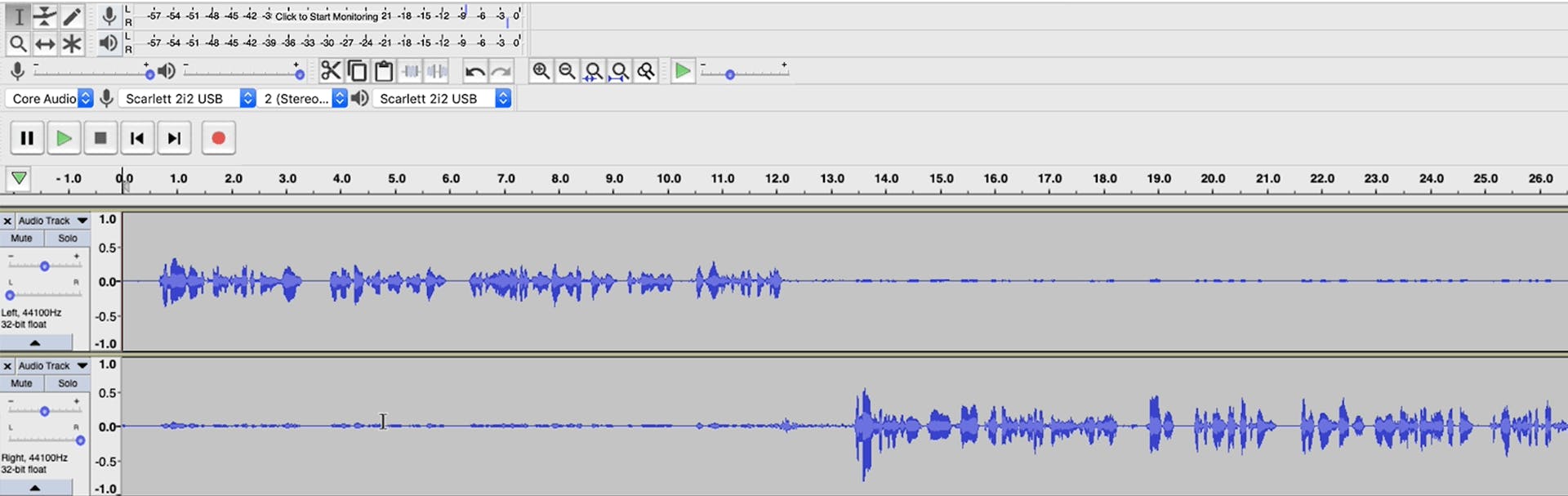Click the Cut scissors icon

coord(330,72)
